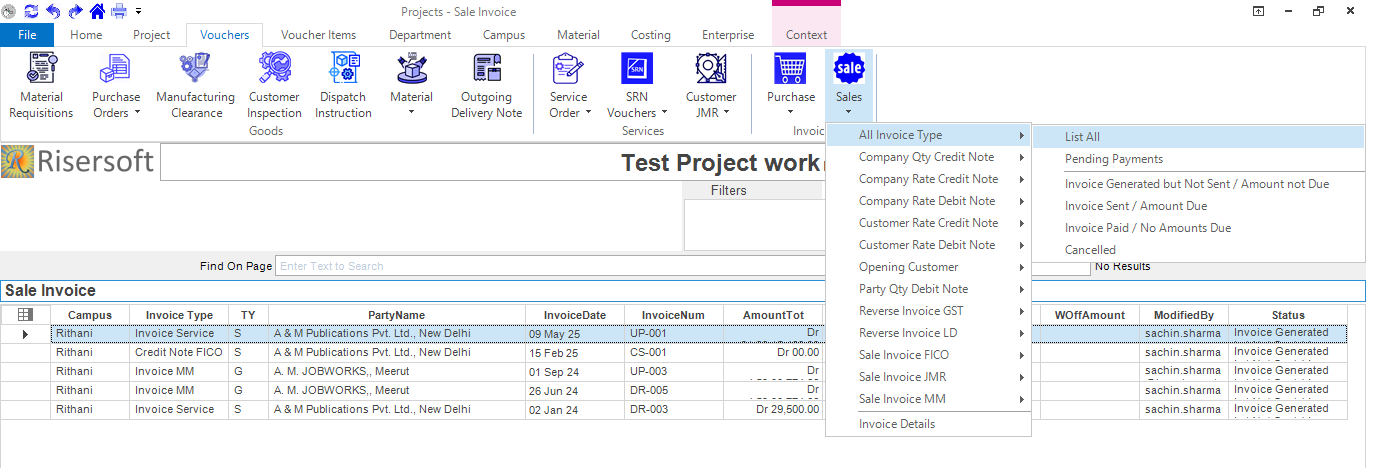Open the Material Requisitions icon
This screenshot has height=468, width=1378.
pyautogui.click(x=41, y=70)
